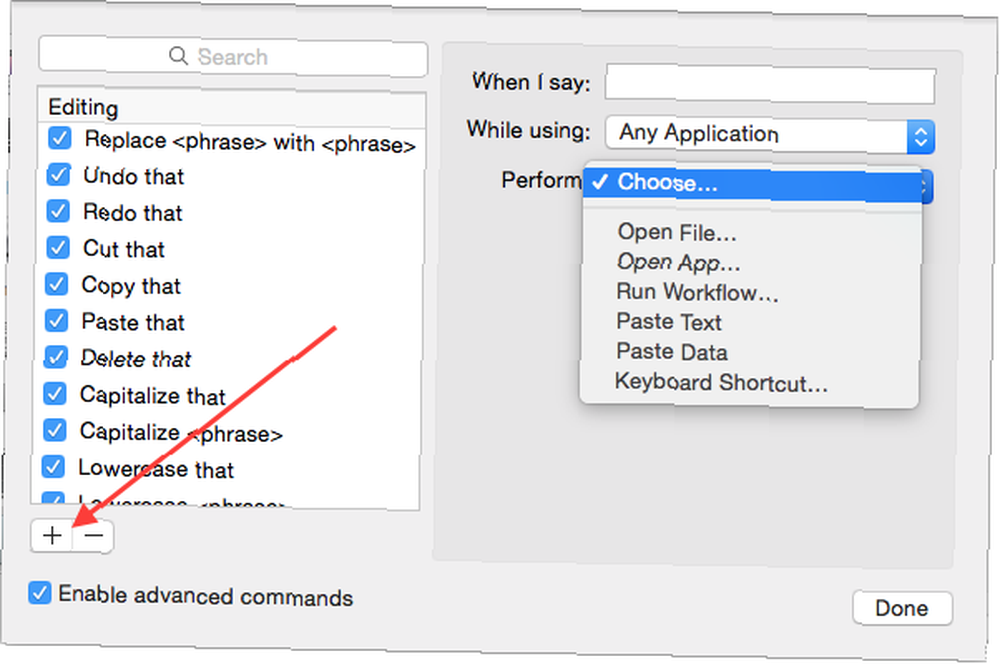Uncheck Replace phrase with phrase command
1000x664 pixels.
(x=60, y=138)
